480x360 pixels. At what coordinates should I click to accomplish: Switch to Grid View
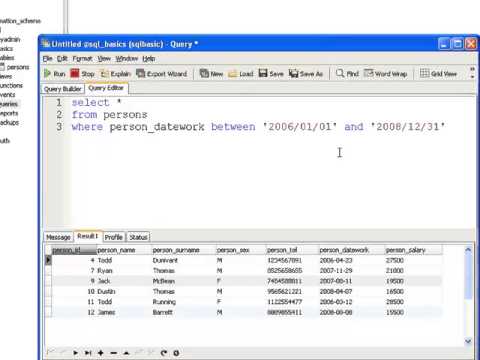(x=438, y=74)
